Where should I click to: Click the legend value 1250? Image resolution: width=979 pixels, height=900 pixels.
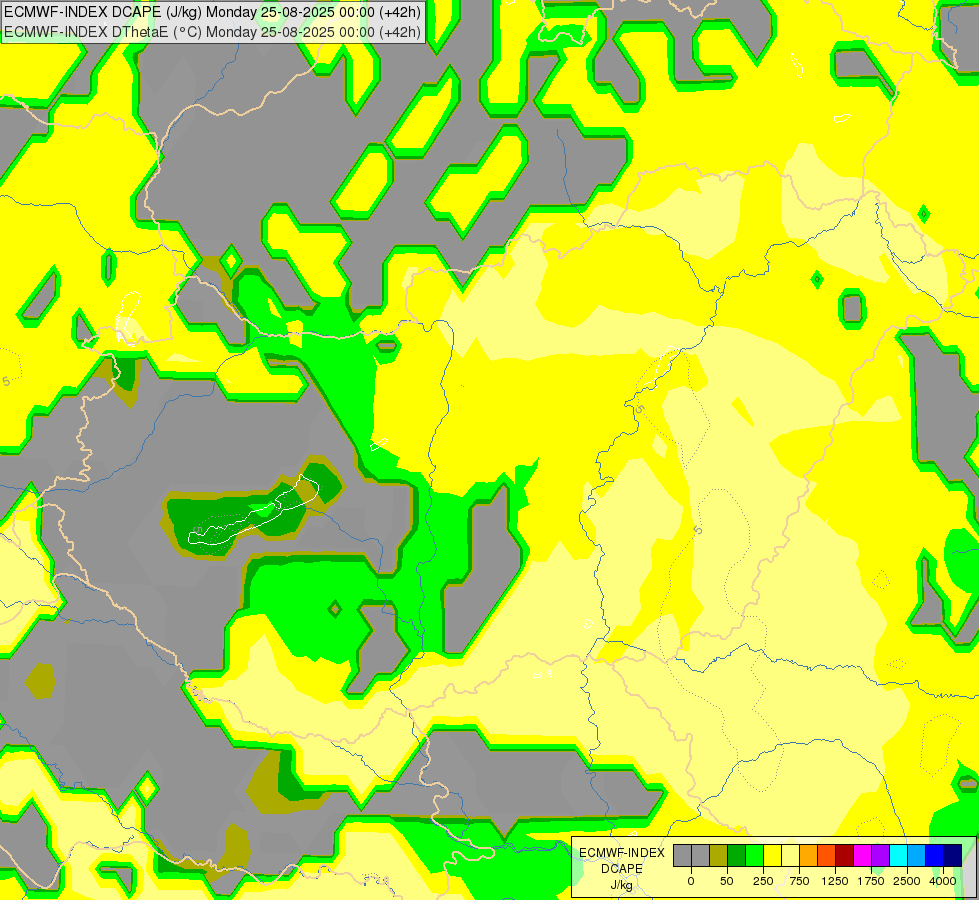pos(835,881)
